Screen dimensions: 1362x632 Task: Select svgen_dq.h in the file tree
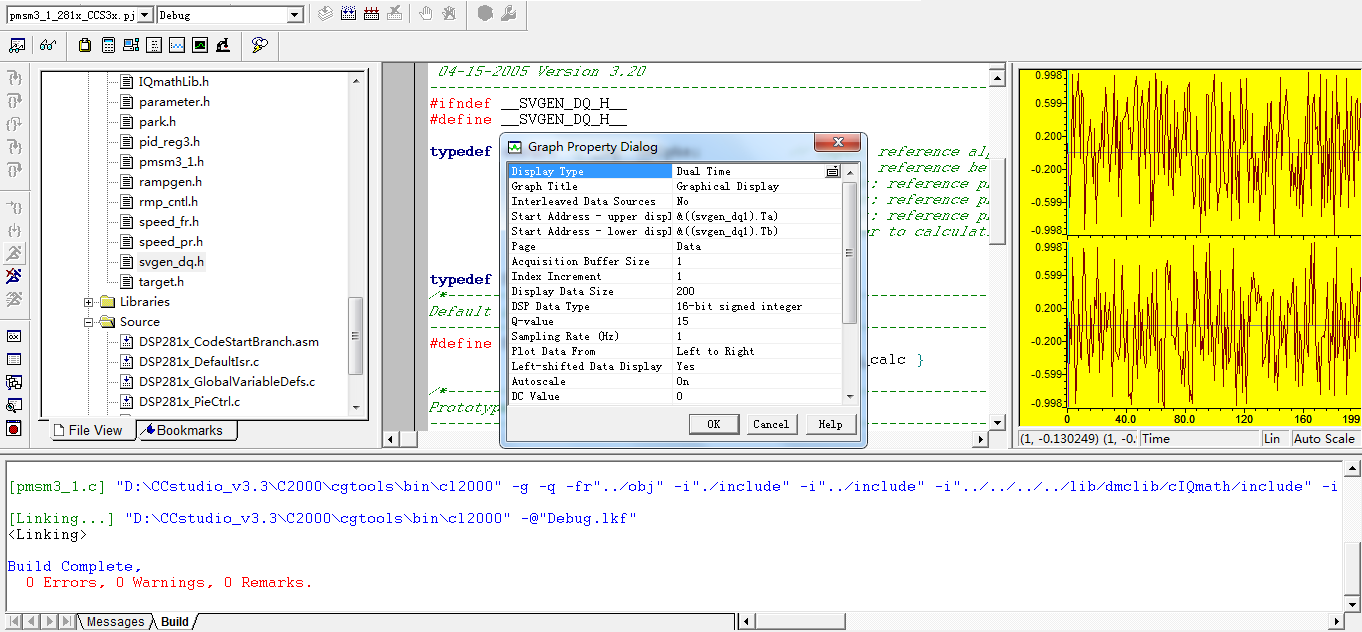click(x=171, y=262)
